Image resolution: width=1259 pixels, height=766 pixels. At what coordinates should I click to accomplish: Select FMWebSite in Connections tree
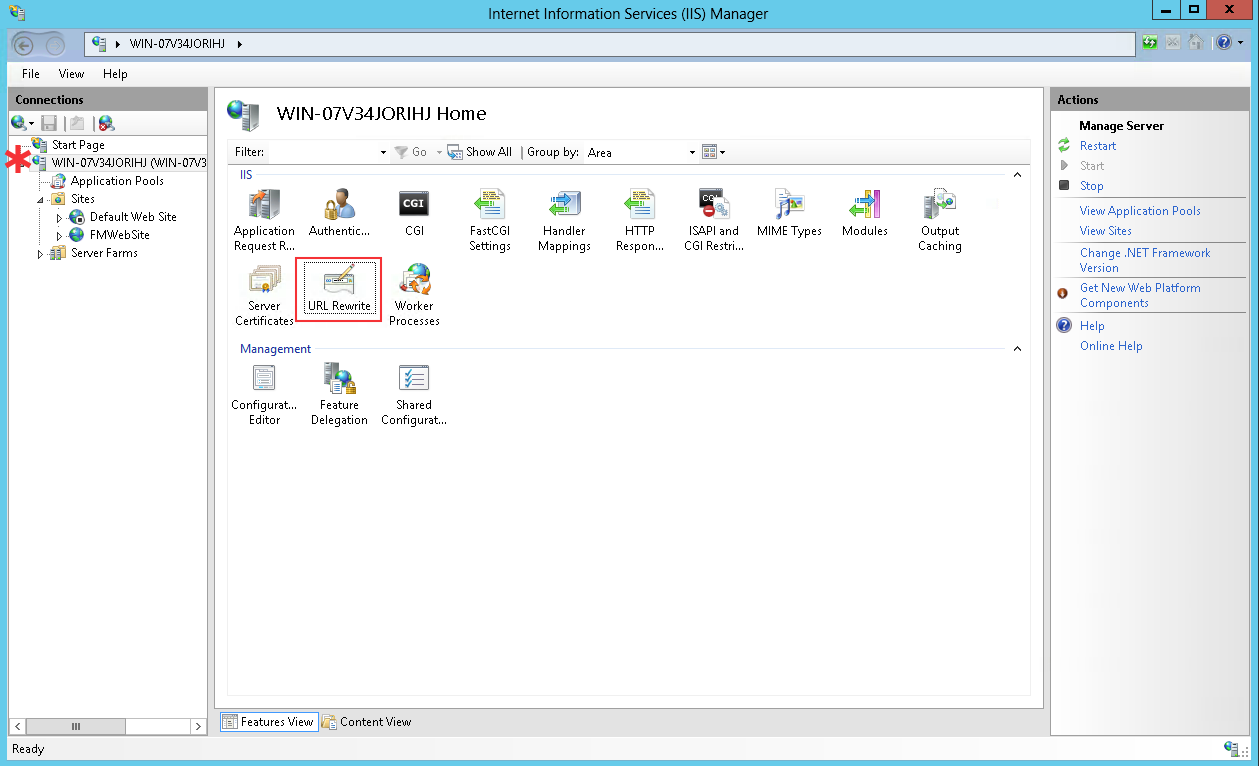pos(120,235)
